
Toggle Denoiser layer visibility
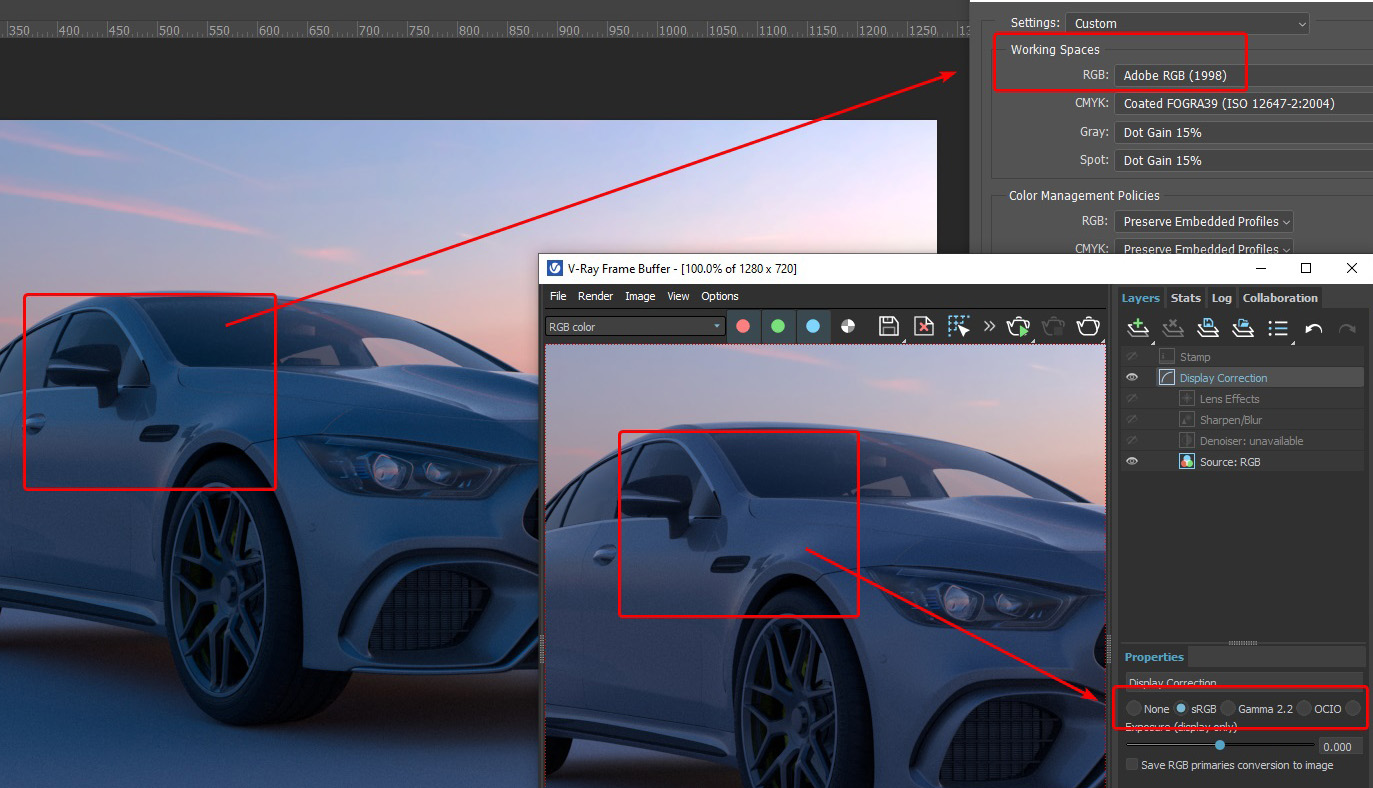pyautogui.click(x=1132, y=440)
